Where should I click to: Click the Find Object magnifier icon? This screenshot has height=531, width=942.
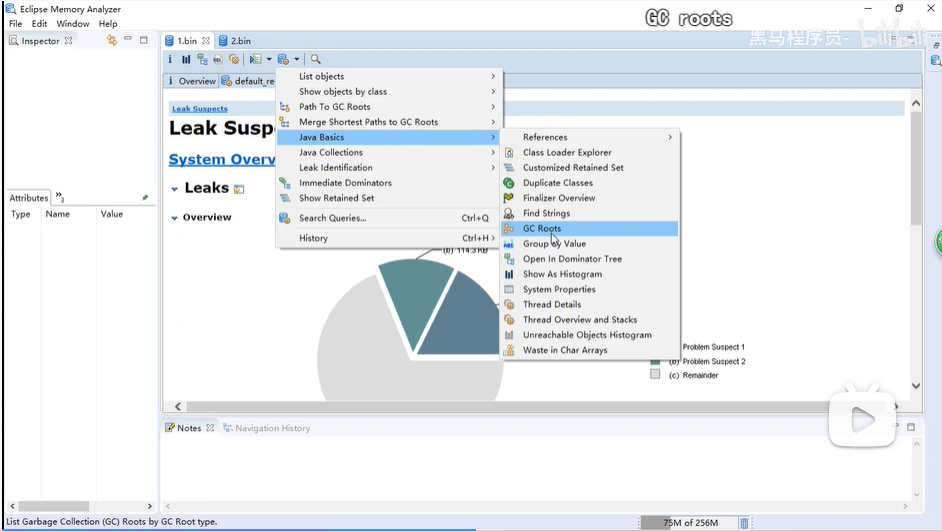[x=315, y=59]
